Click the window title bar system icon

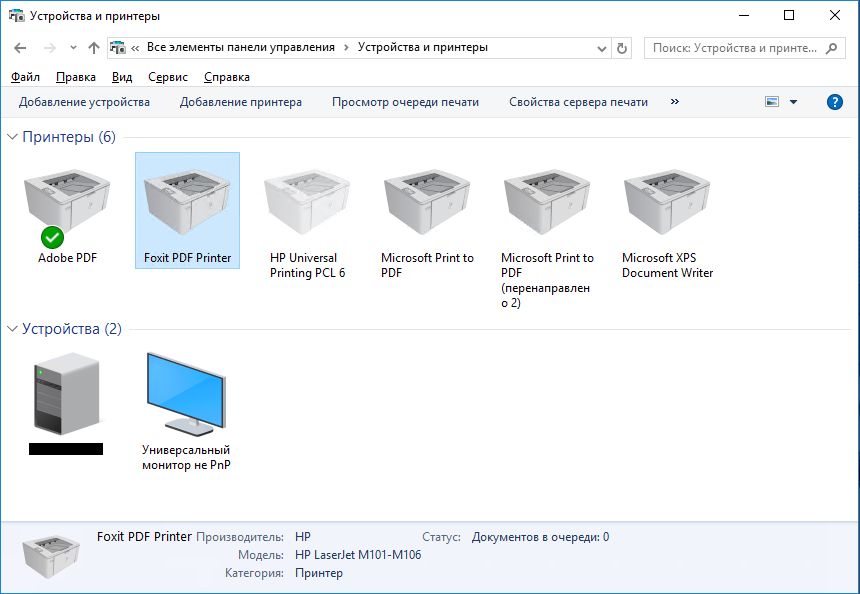click(16, 15)
